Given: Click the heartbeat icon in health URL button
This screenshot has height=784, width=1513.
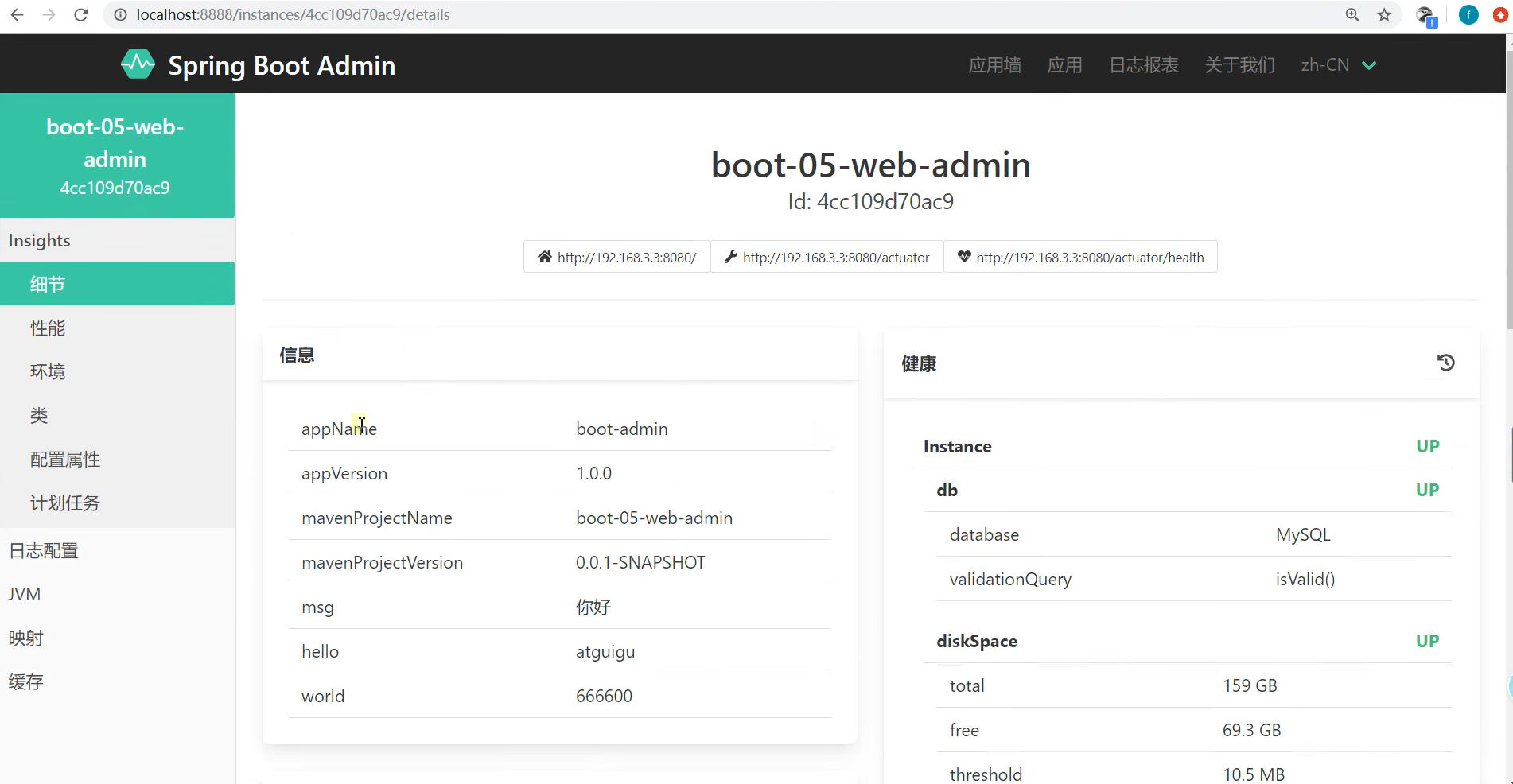Looking at the screenshot, I should point(964,257).
